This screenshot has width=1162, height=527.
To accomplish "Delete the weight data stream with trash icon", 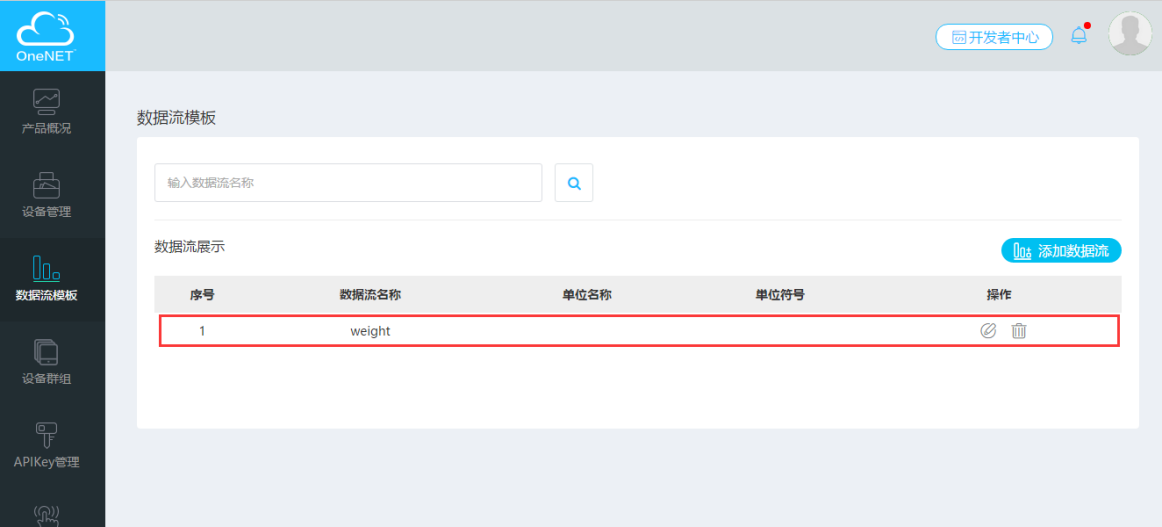I will [1018, 331].
